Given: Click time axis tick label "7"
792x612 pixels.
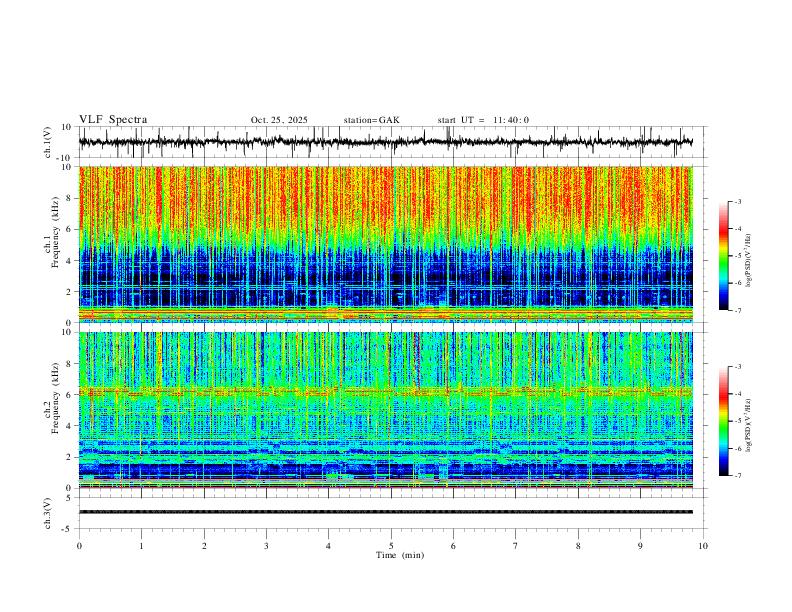Looking at the screenshot, I should click(516, 546).
